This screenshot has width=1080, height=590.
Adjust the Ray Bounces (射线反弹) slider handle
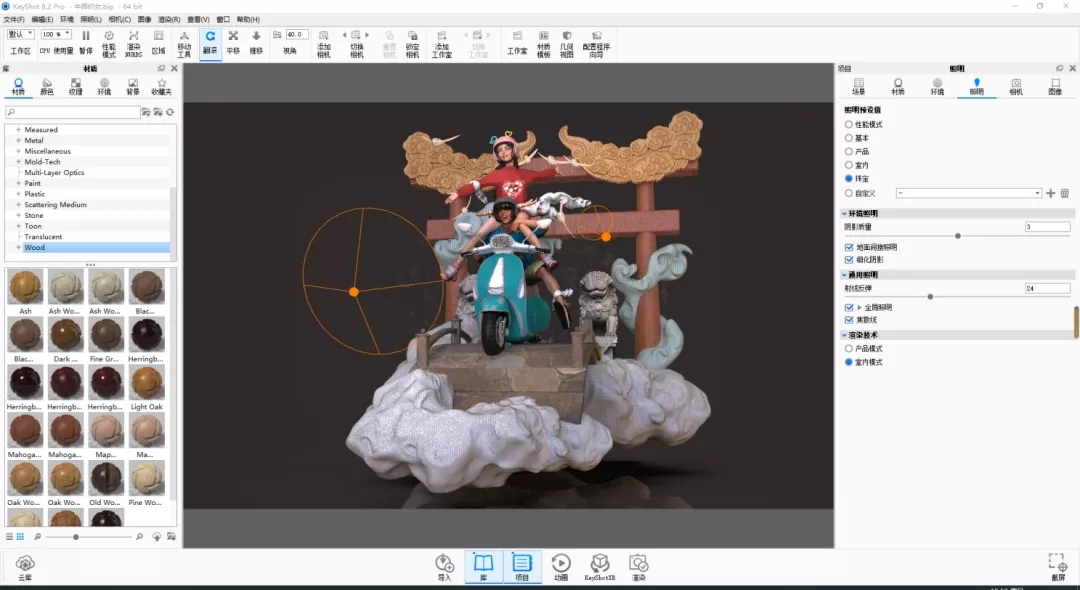[930, 297]
